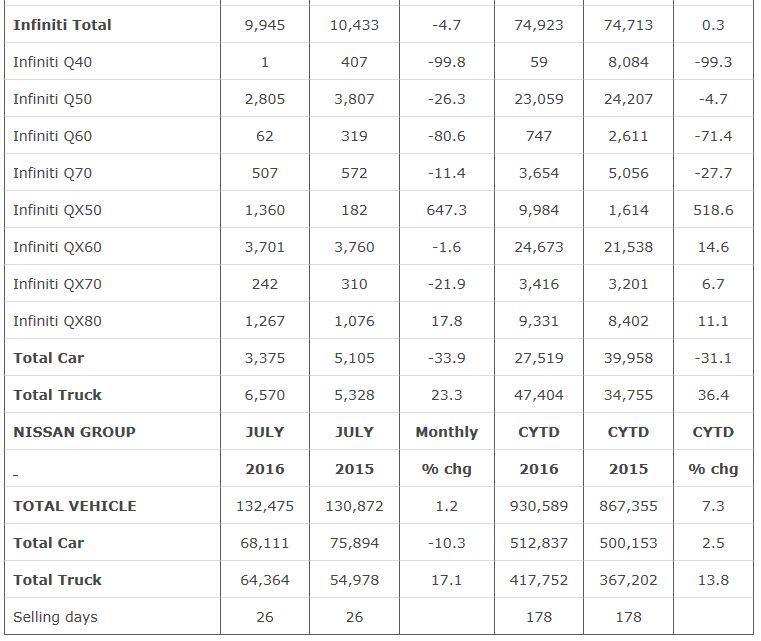Click the Monthly column header

pyautogui.click(x=446, y=432)
